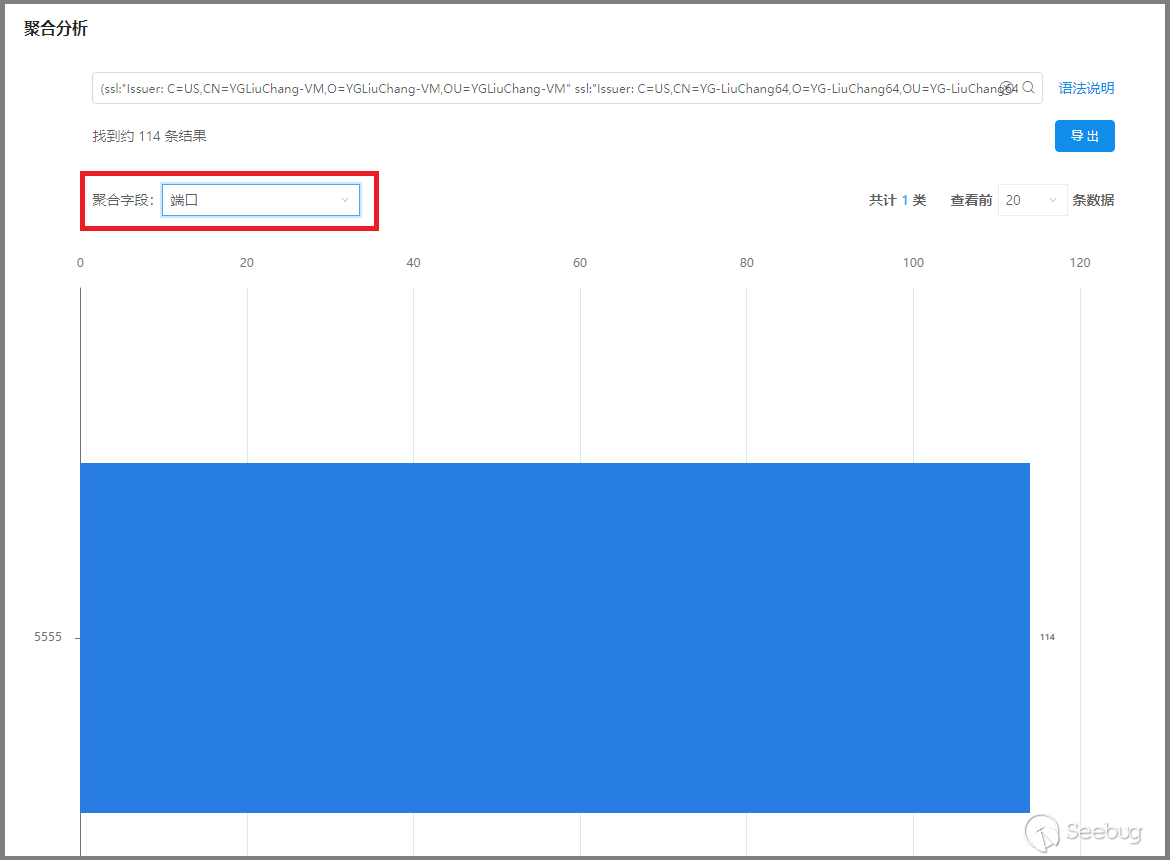1170x860 pixels.
Task: Click the 聚合字段 field label
Action: [x=122, y=200]
